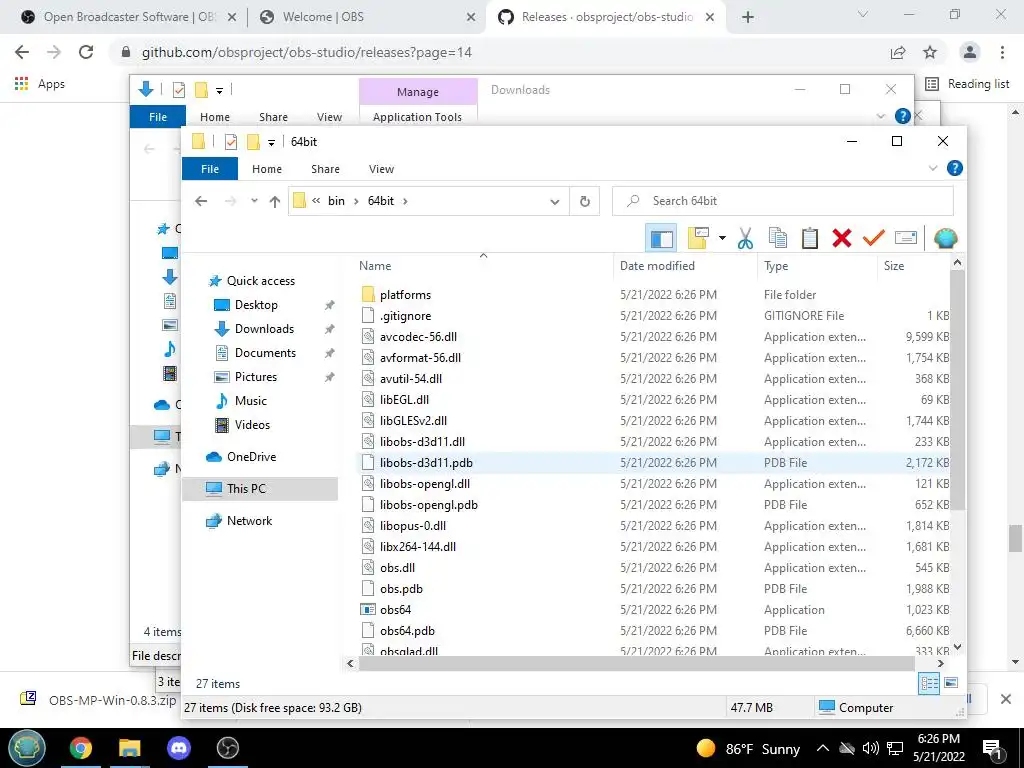The image size is (1024, 768).
Task: Open the View ribbon tab in 64bit window
Action: tap(381, 169)
